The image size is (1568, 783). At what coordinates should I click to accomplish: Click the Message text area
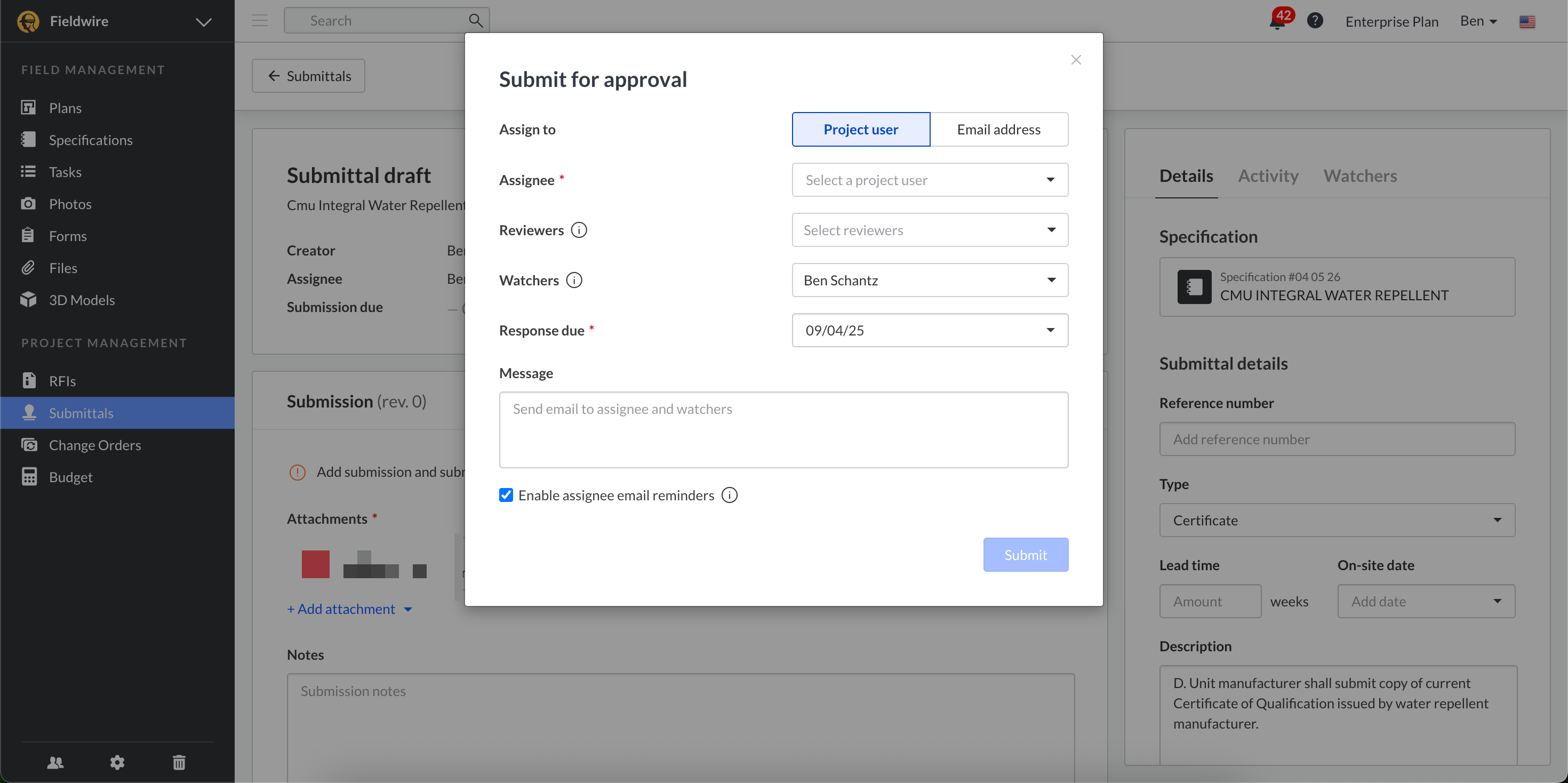(x=783, y=430)
